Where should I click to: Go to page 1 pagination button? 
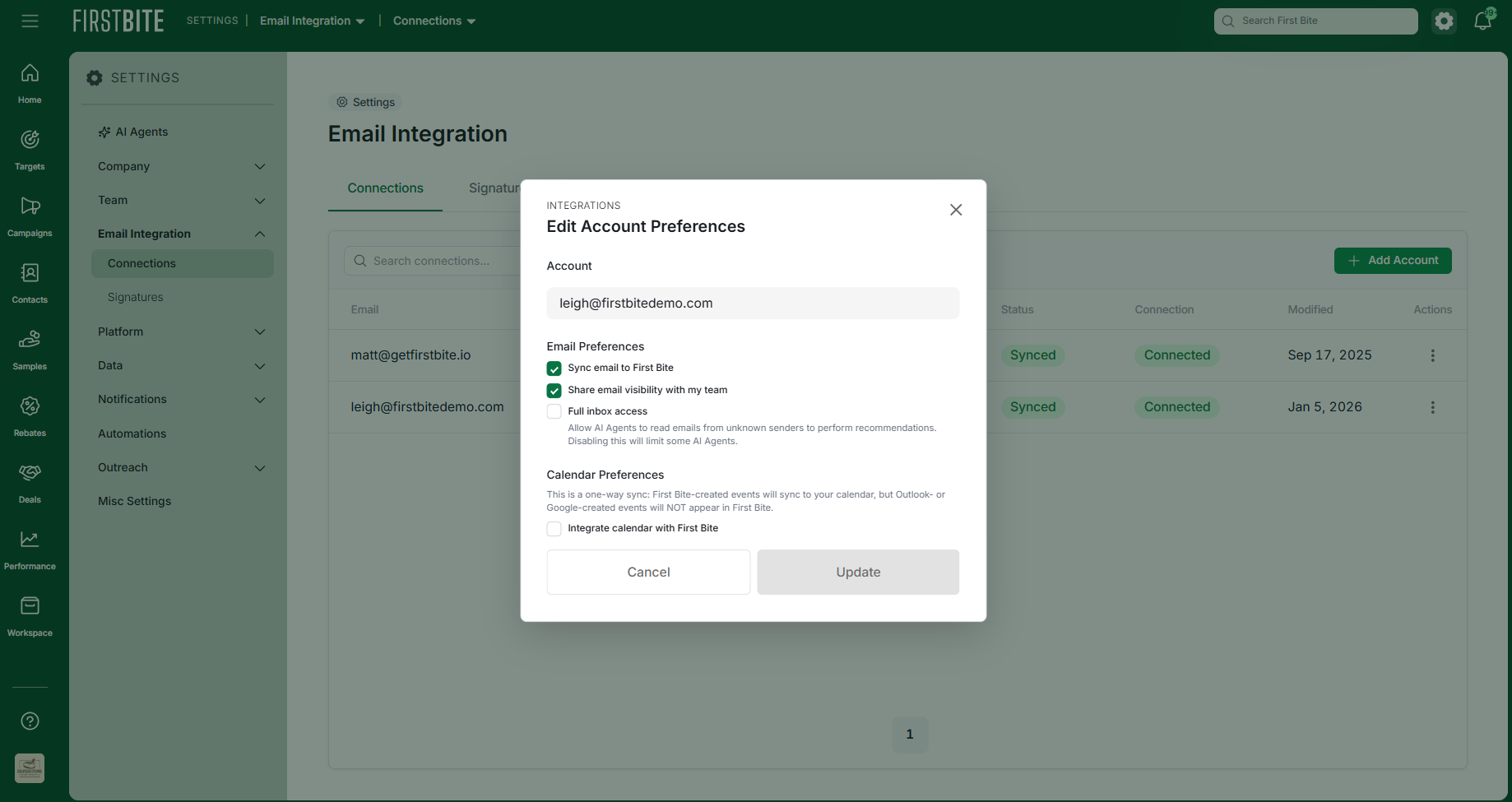(910, 735)
